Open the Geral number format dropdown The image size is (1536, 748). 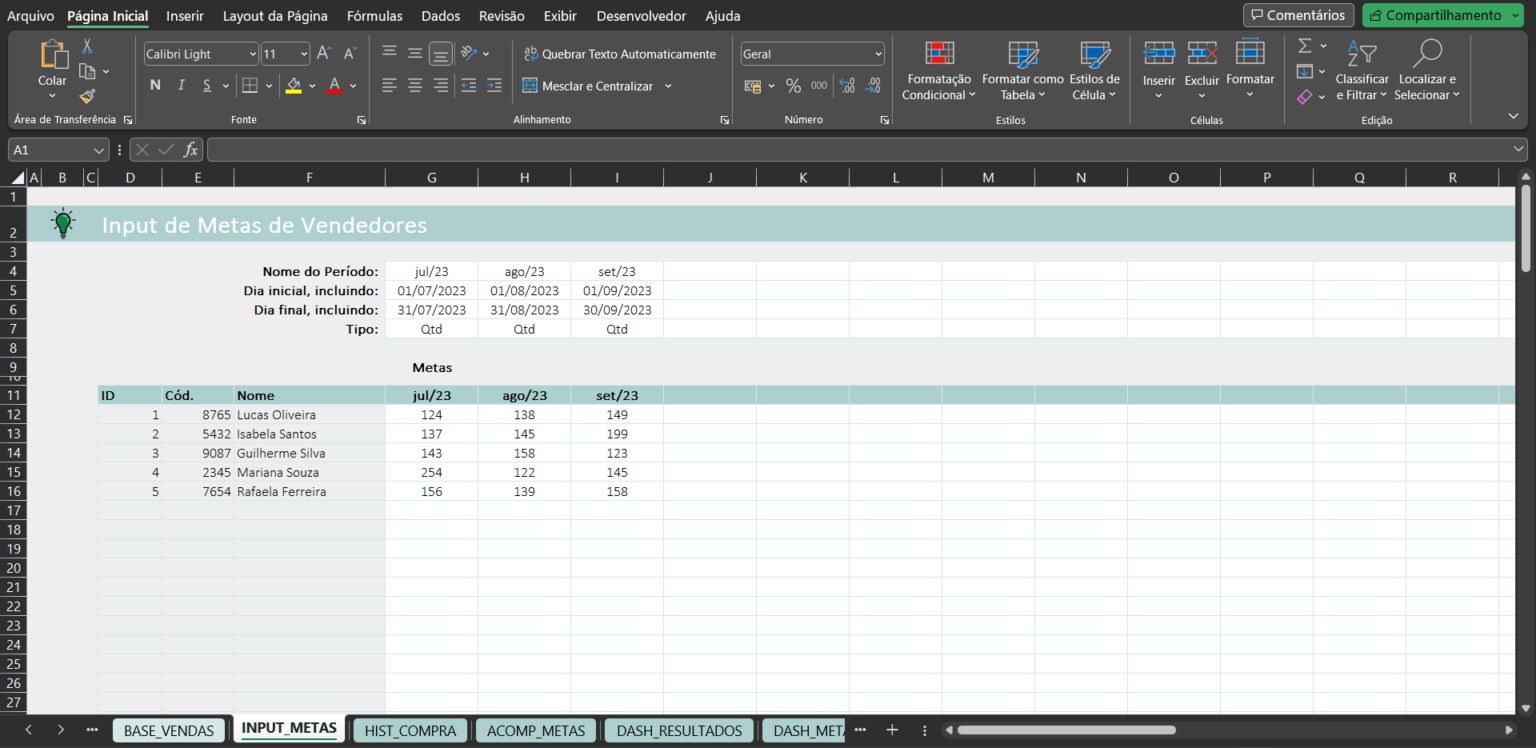pyautogui.click(x=811, y=53)
